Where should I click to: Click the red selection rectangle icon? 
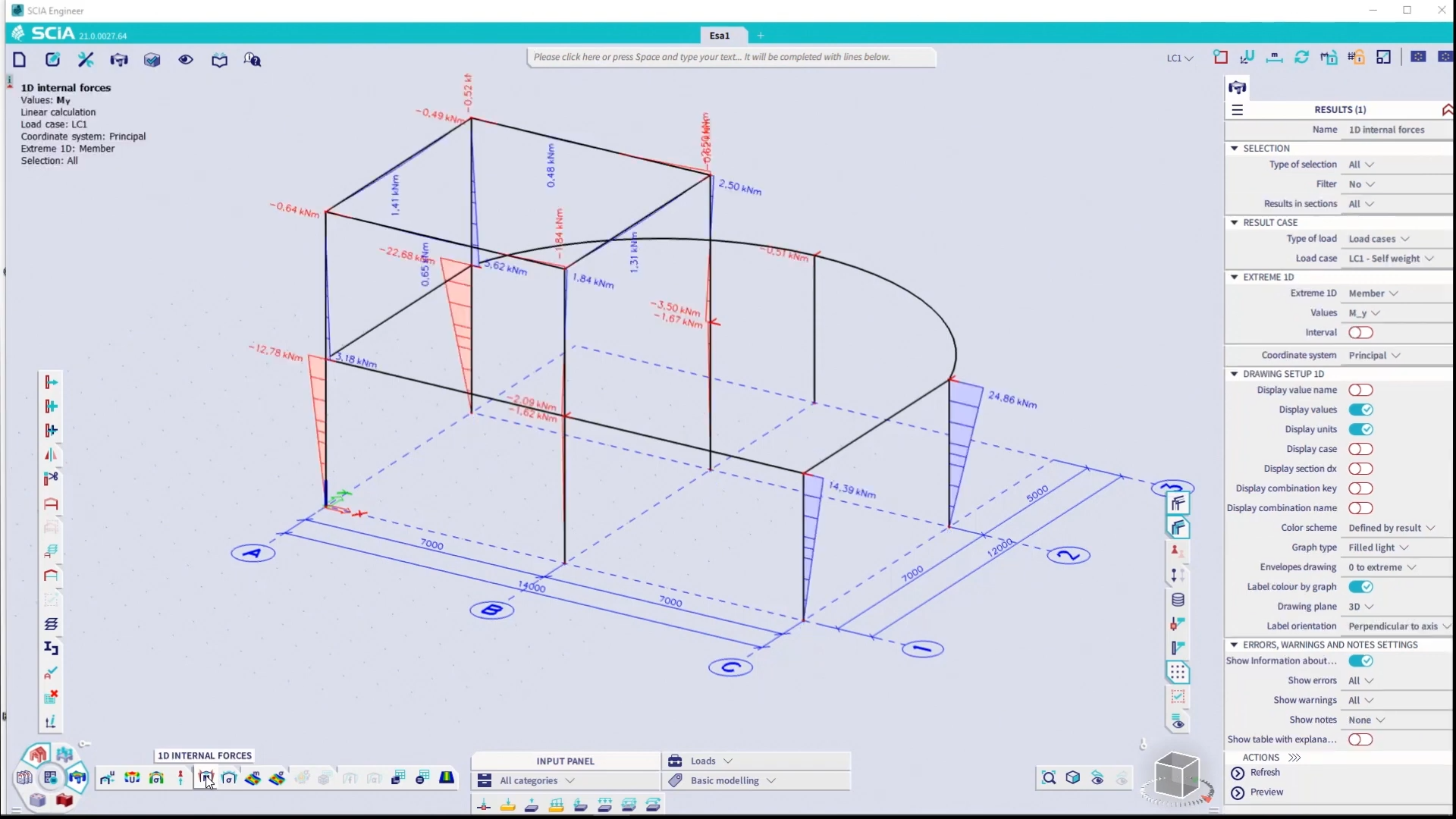pyautogui.click(x=1220, y=57)
